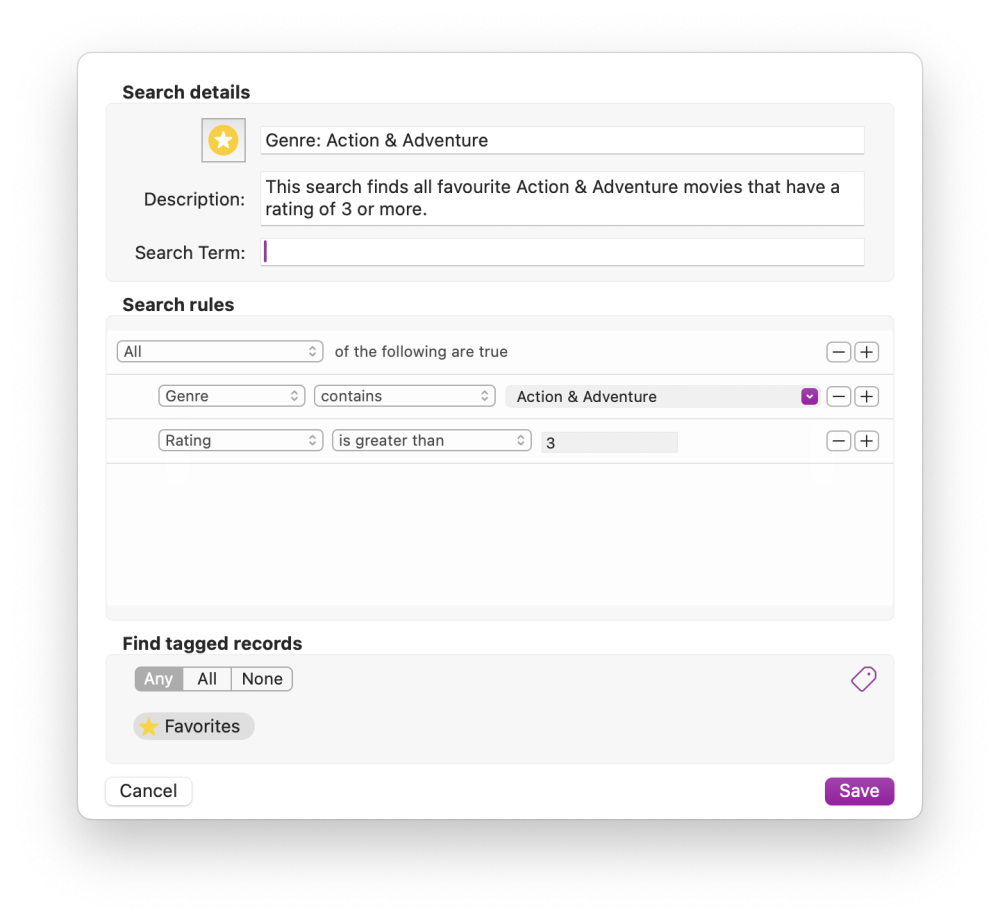
Task: Set tag matching to None
Action: click(262, 679)
